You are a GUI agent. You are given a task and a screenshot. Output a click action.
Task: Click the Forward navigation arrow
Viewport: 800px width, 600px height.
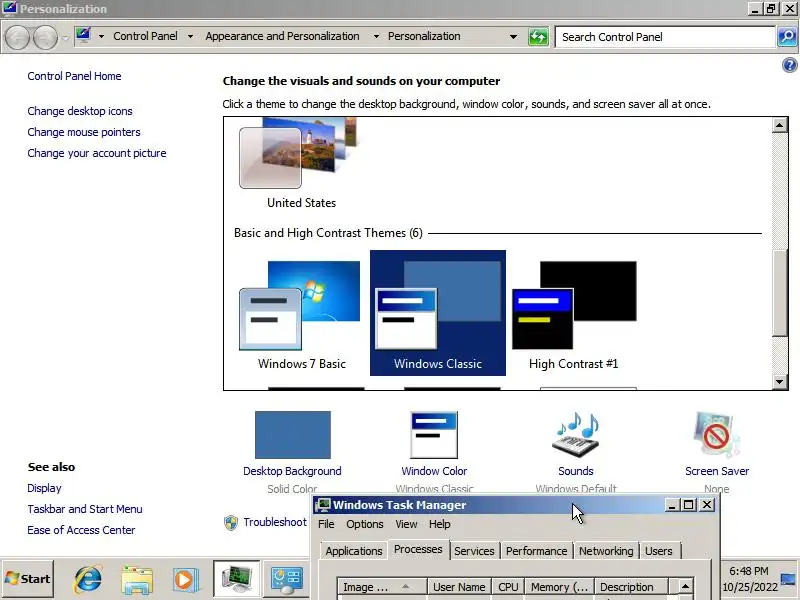click(x=45, y=37)
